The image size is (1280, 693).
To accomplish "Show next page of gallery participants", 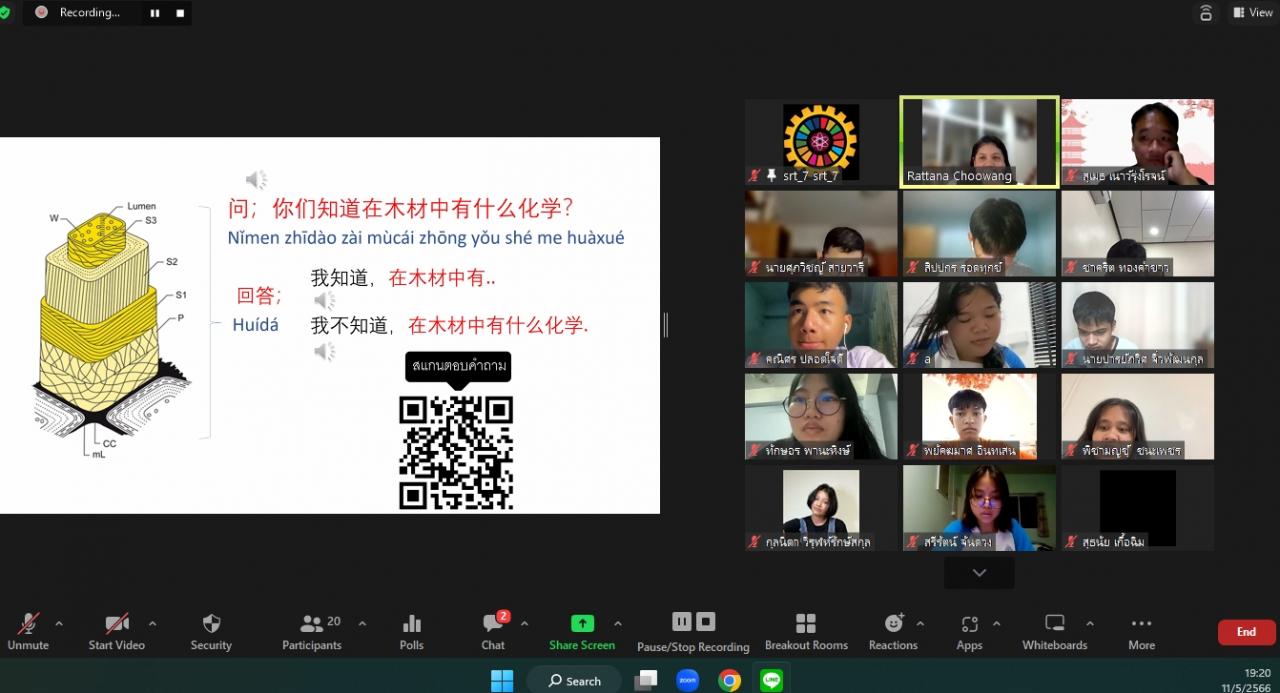I will (979, 573).
